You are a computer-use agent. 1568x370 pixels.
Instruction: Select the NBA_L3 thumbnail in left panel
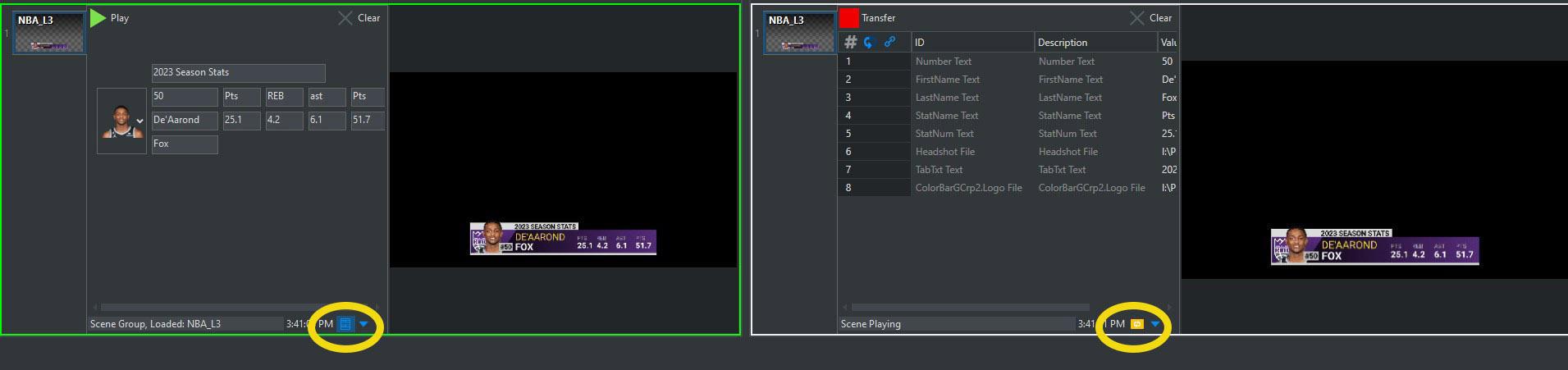pos(49,33)
